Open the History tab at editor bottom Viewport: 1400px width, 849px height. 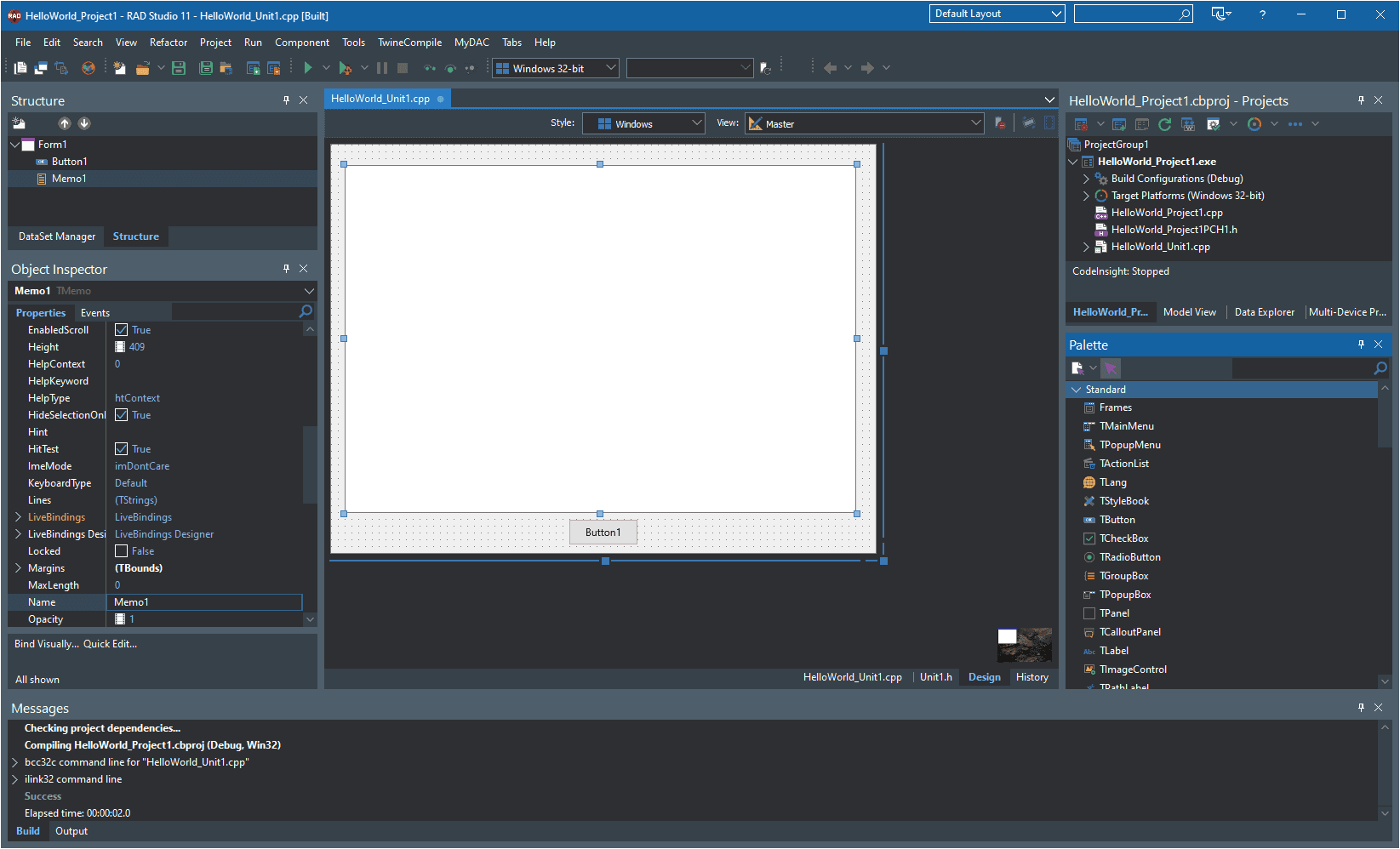pyautogui.click(x=1032, y=677)
